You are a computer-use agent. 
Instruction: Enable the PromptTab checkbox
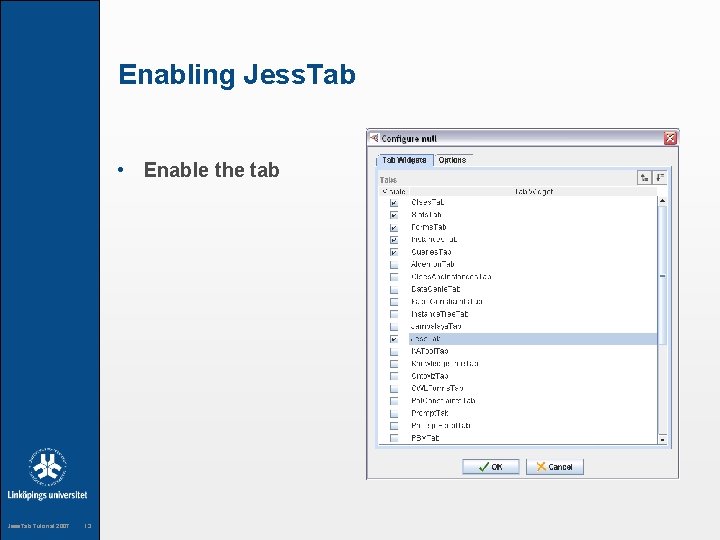pyautogui.click(x=394, y=413)
